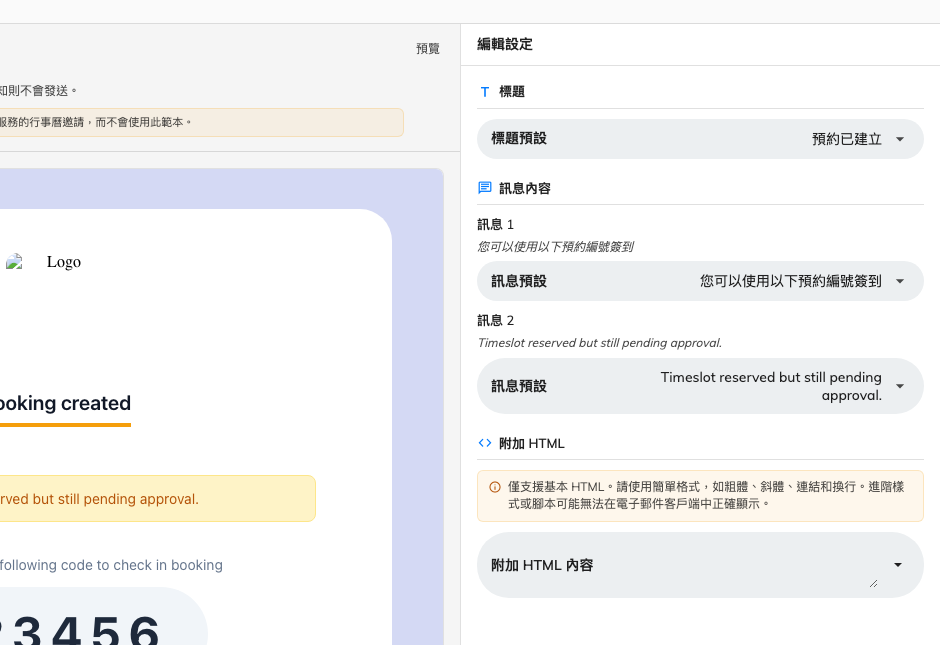Click the 編輯設定 panel heading

[x=505, y=44]
